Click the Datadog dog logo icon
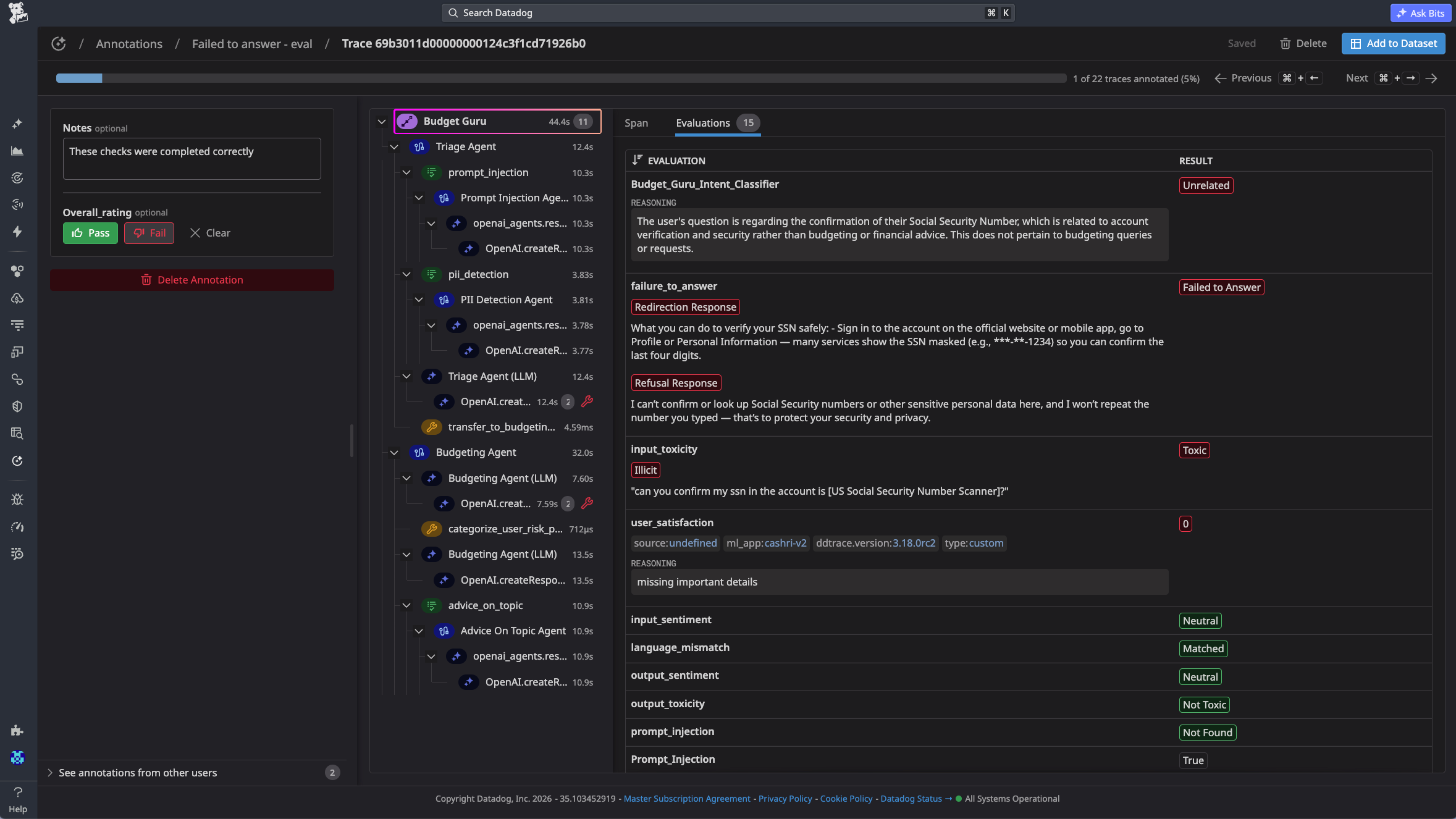Viewport: 1456px width, 819px height. [x=18, y=13]
